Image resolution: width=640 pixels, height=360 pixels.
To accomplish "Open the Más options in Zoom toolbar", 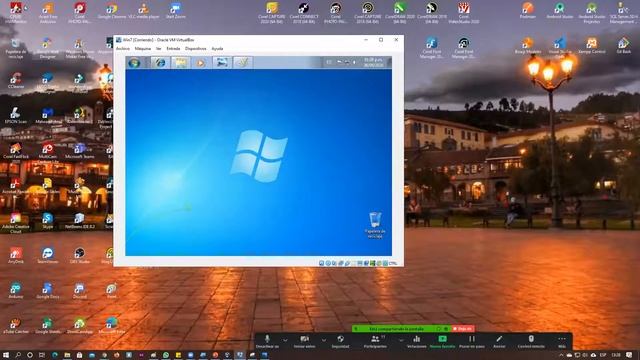I will click(562, 342).
